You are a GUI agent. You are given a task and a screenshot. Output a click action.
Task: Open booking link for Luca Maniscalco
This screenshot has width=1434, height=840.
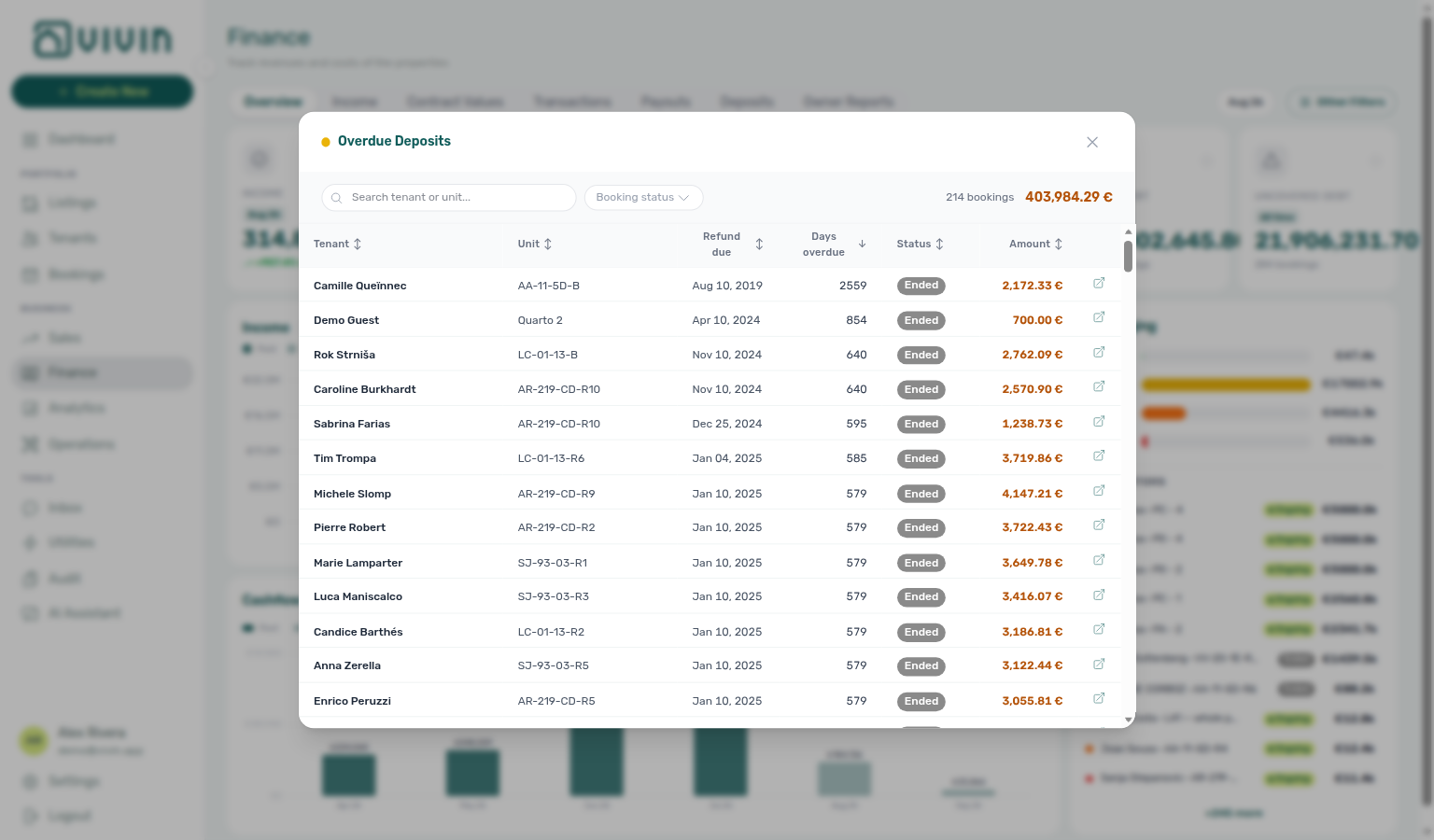click(1099, 595)
